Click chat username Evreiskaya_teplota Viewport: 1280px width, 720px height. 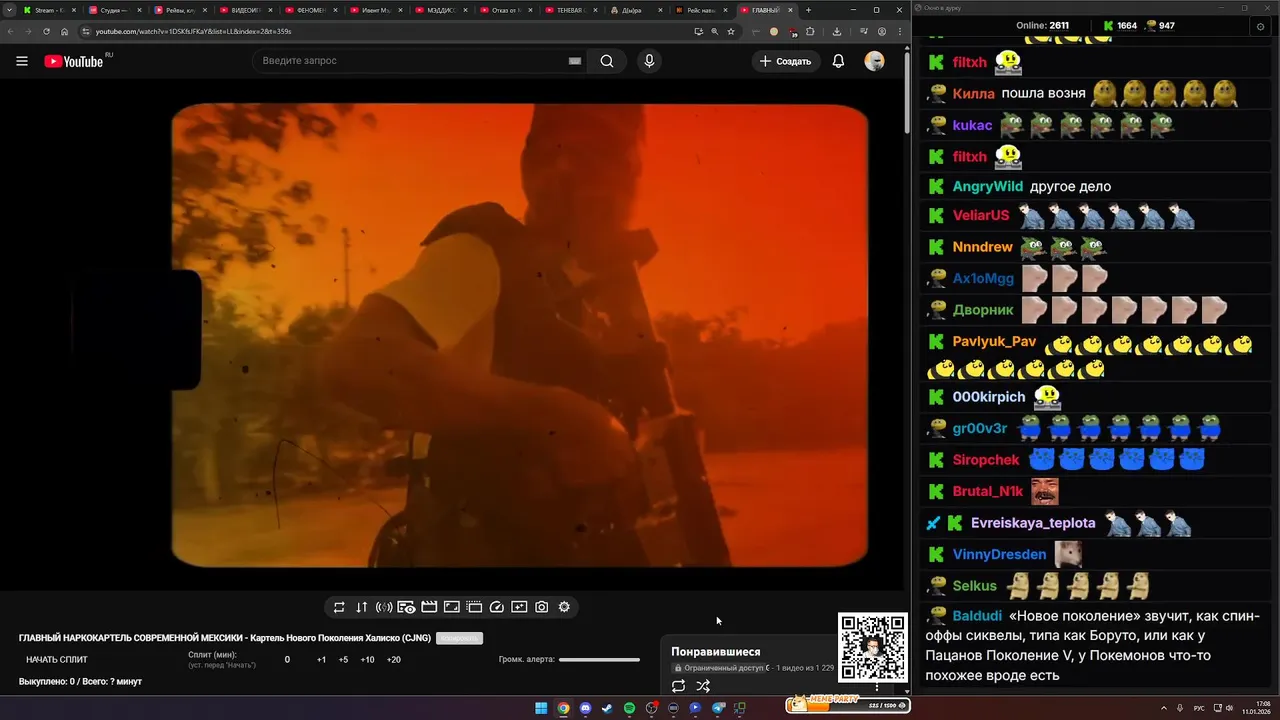click(x=1033, y=523)
